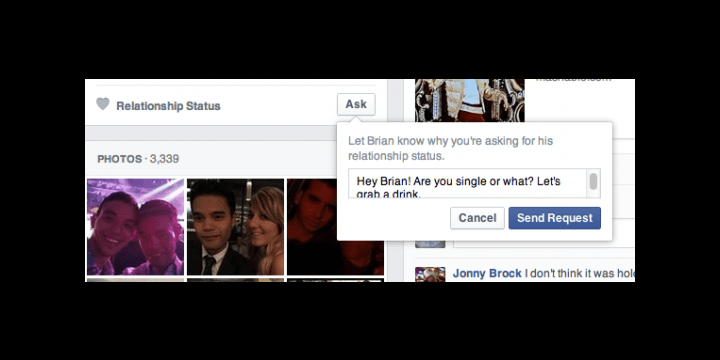Screen dimensions: 720x360
Task: Click the popup prompt text about Brian
Action: (450, 148)
